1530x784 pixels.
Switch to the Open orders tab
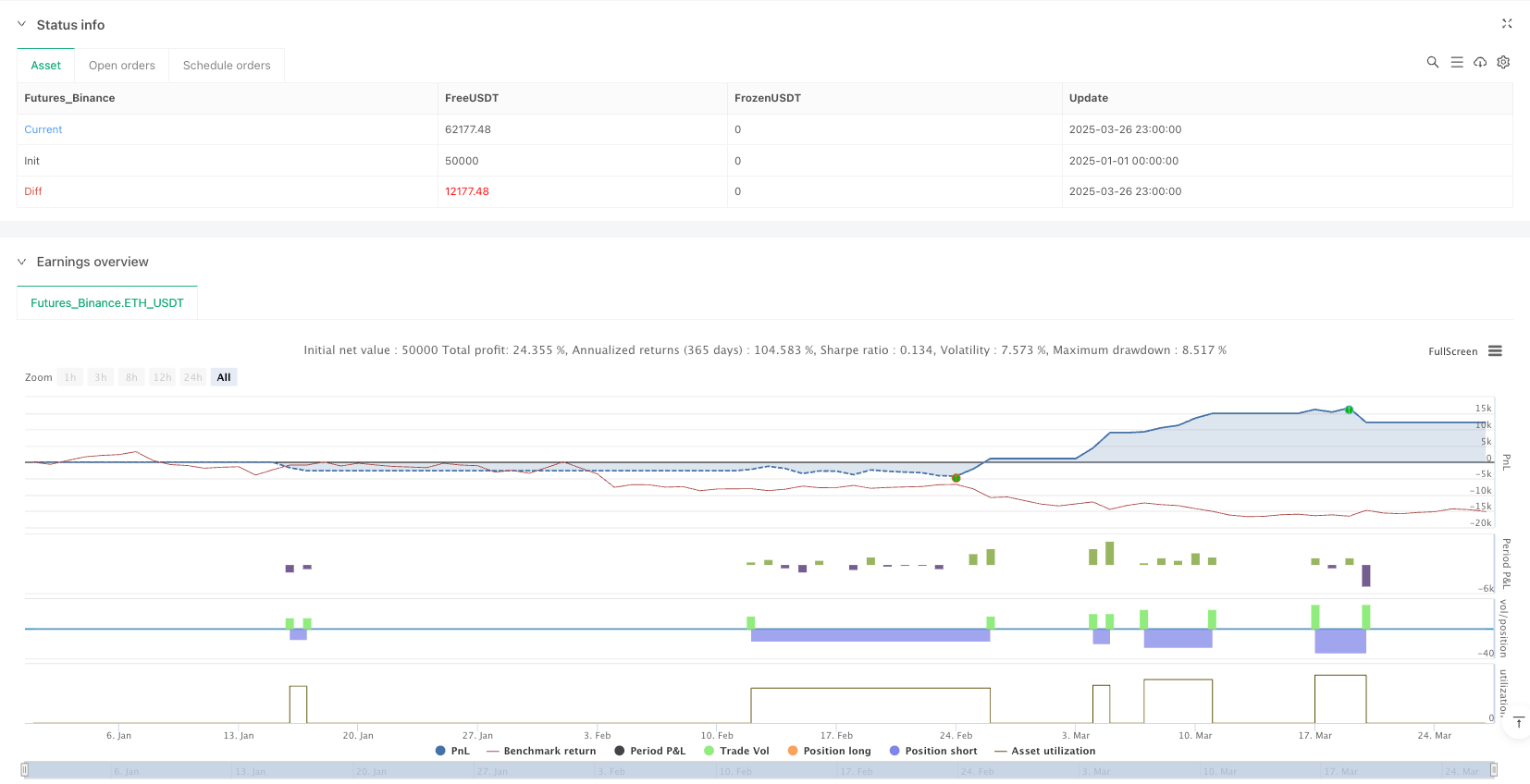(122, 66)
